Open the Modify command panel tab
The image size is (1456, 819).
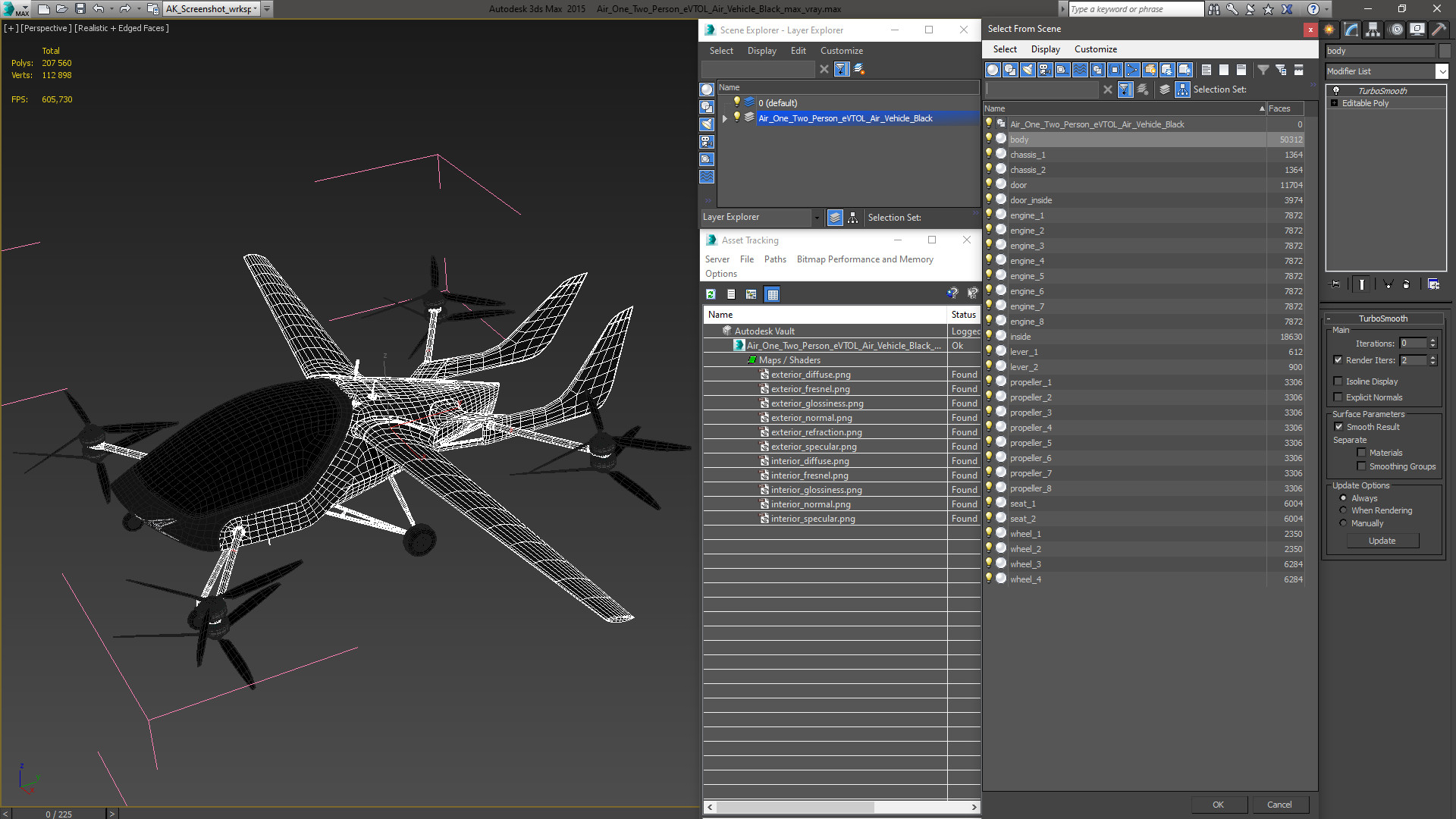[1351, 30]
